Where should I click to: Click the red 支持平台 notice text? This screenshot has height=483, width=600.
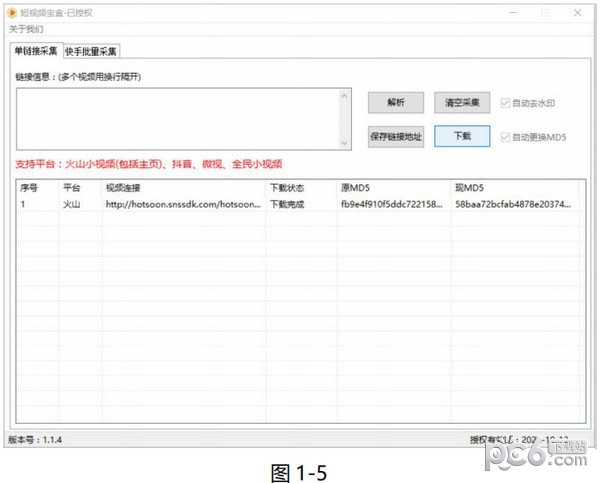149,164
